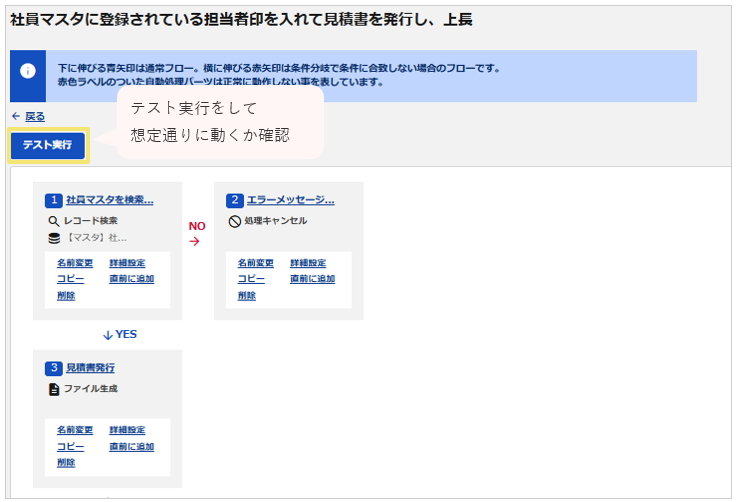736x502 pixels.
Task: Click the page title starting 社員マスタに登録
Action: pos(241,20)
